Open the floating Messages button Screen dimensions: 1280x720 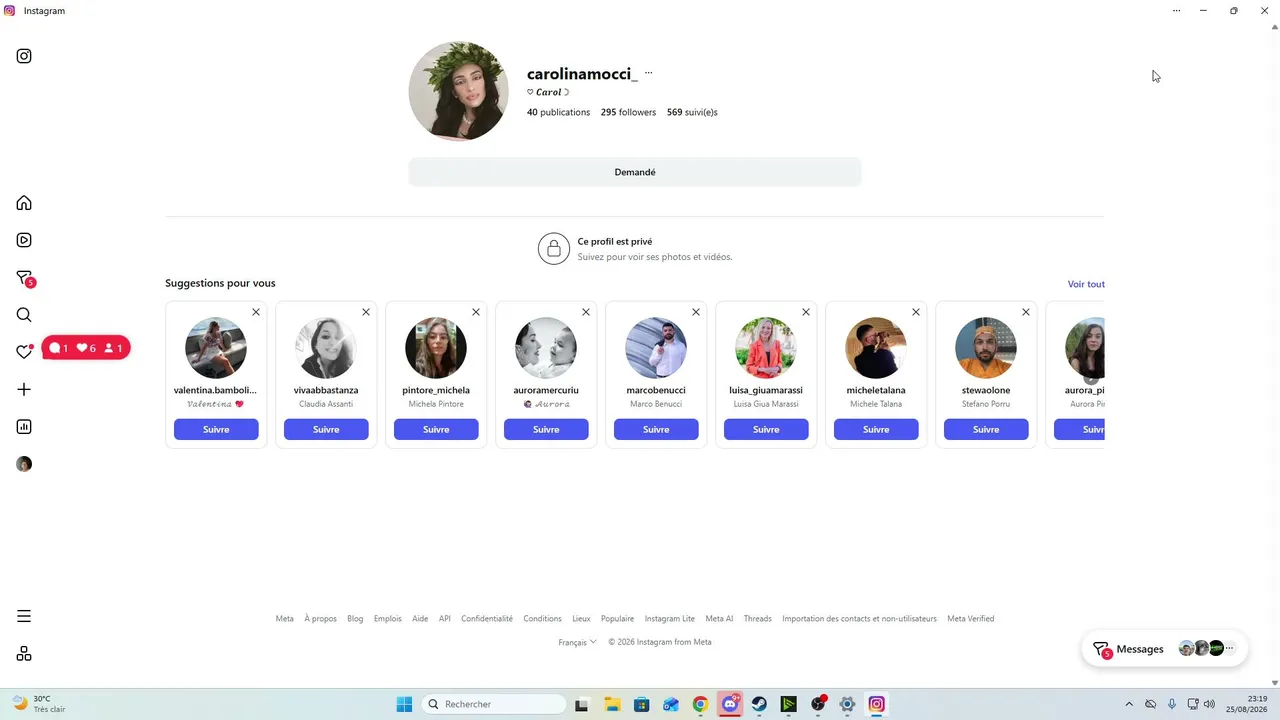[1164, 649]
